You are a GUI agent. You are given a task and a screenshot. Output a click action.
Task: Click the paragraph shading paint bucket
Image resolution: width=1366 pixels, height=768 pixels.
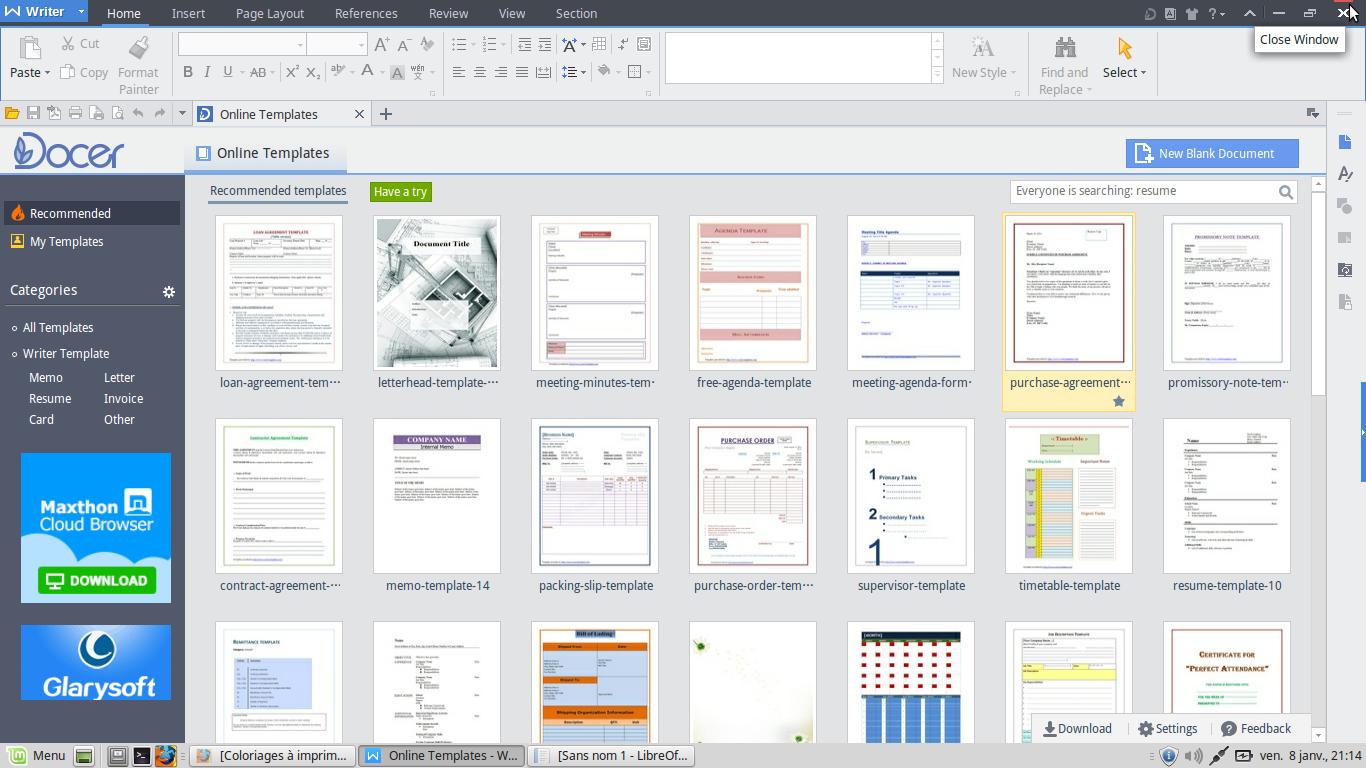pos(604,71)
